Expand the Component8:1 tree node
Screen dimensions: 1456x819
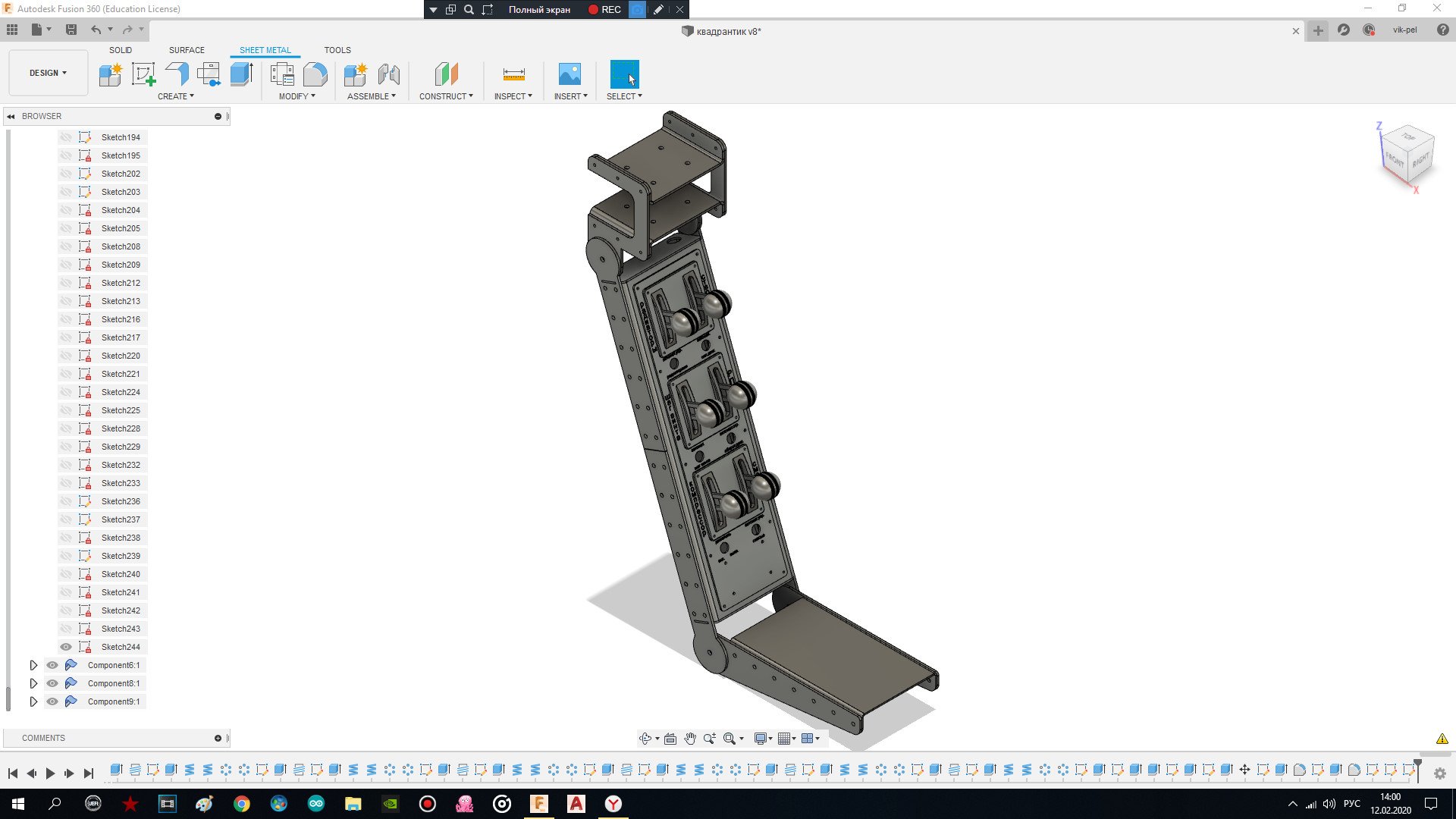click(33, 683)
